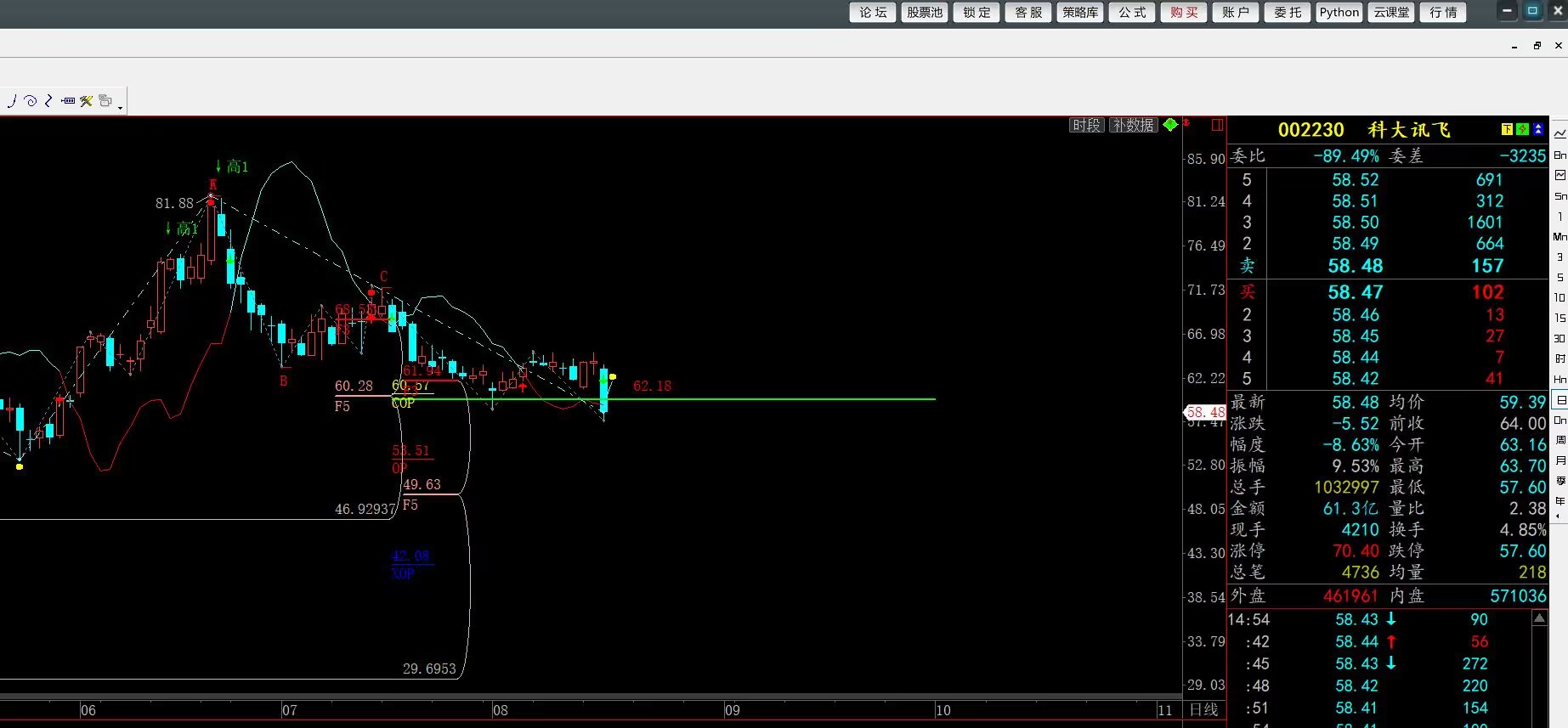Switch to the hourly 时 period
Viewport: 1568px width, 728px height.
point(1560,358)
